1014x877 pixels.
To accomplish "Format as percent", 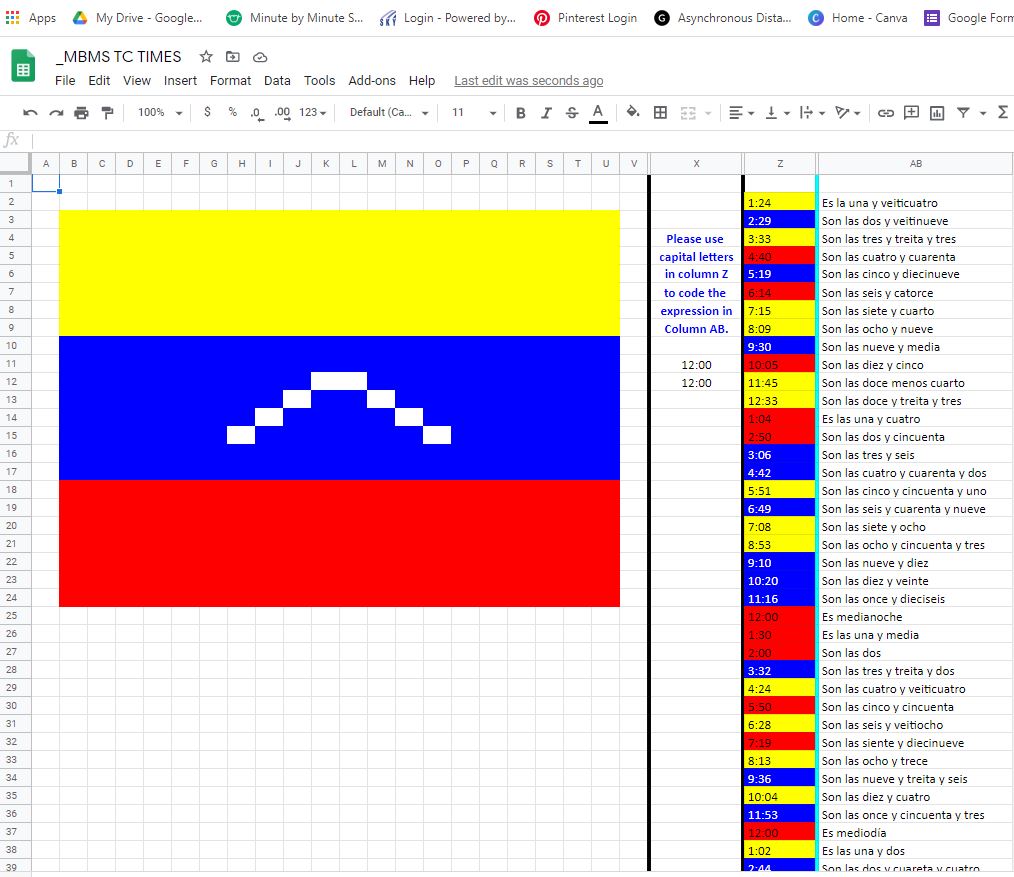I will click(232, 112).
